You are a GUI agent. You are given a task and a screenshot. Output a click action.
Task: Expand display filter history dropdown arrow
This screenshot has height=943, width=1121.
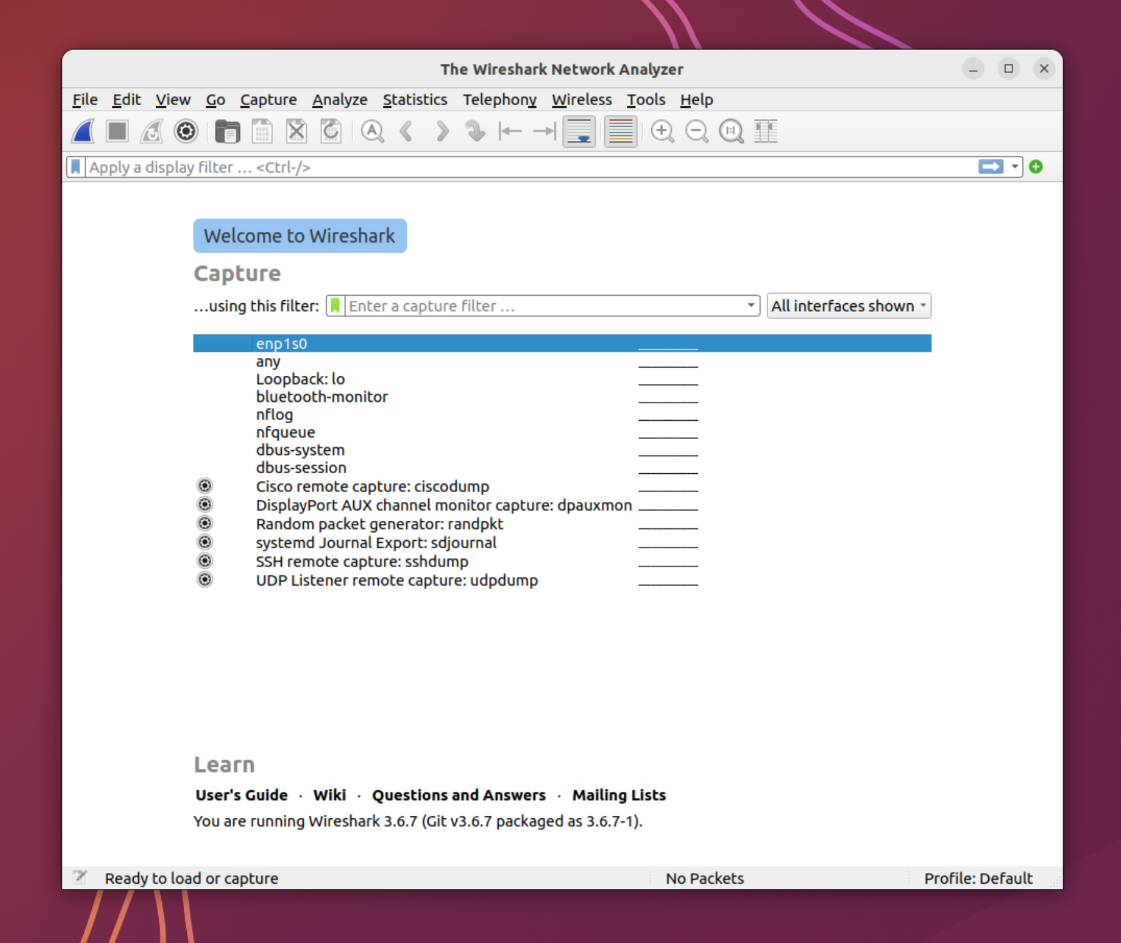pyautogui.click(x=1014, y=167)
